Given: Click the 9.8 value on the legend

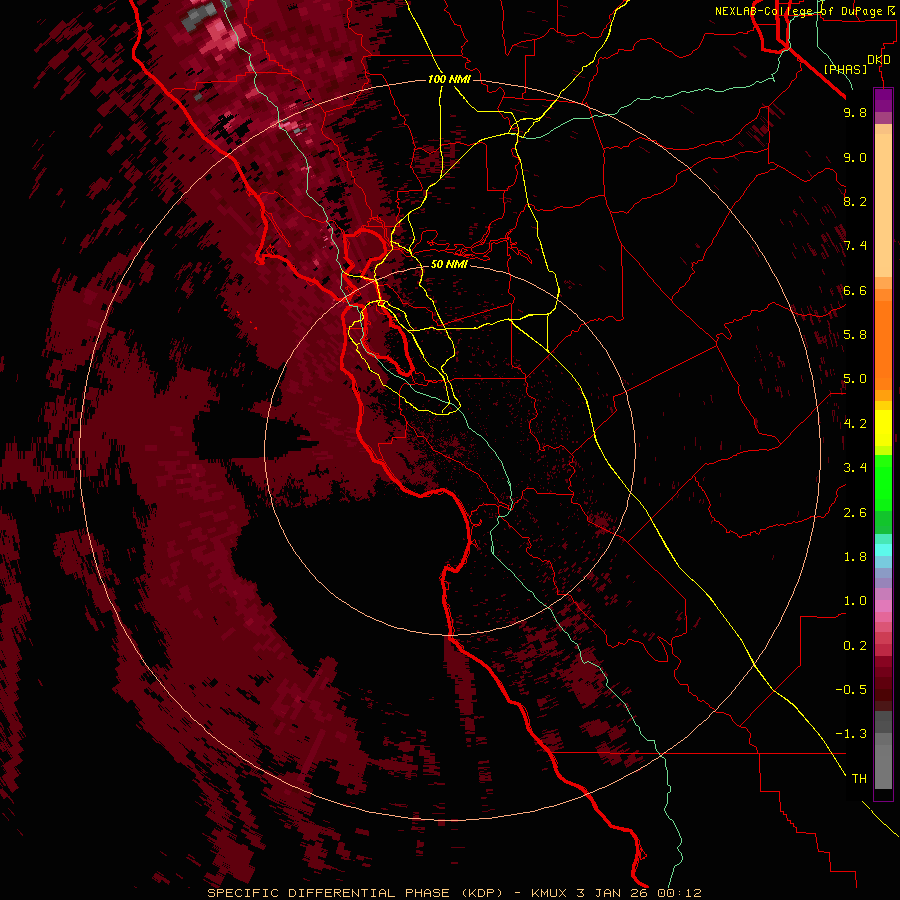Looking at the screenshot, I should (855, 112).
